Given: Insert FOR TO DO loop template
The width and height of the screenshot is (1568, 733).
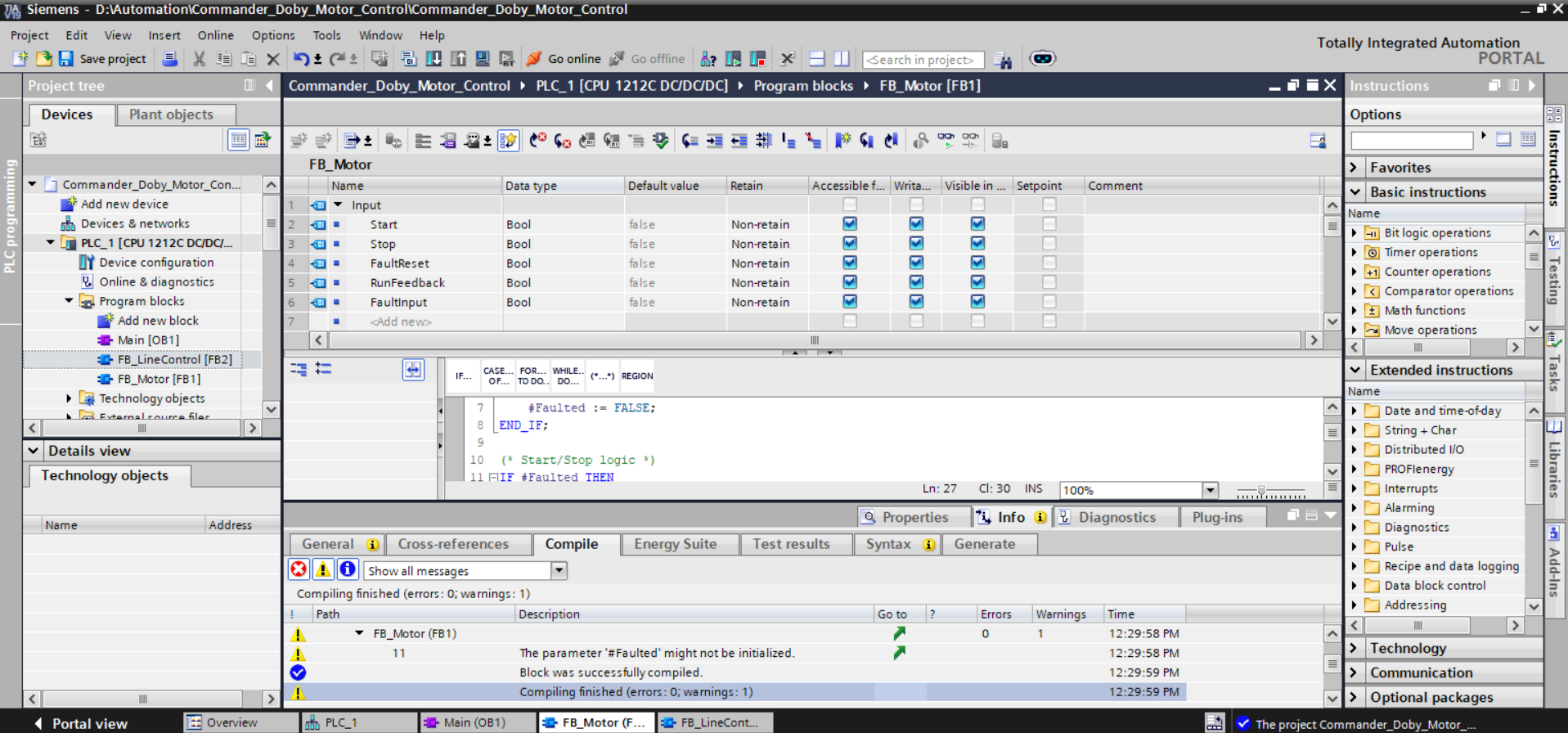Looking at the screenshot, I should click(532, 376).
